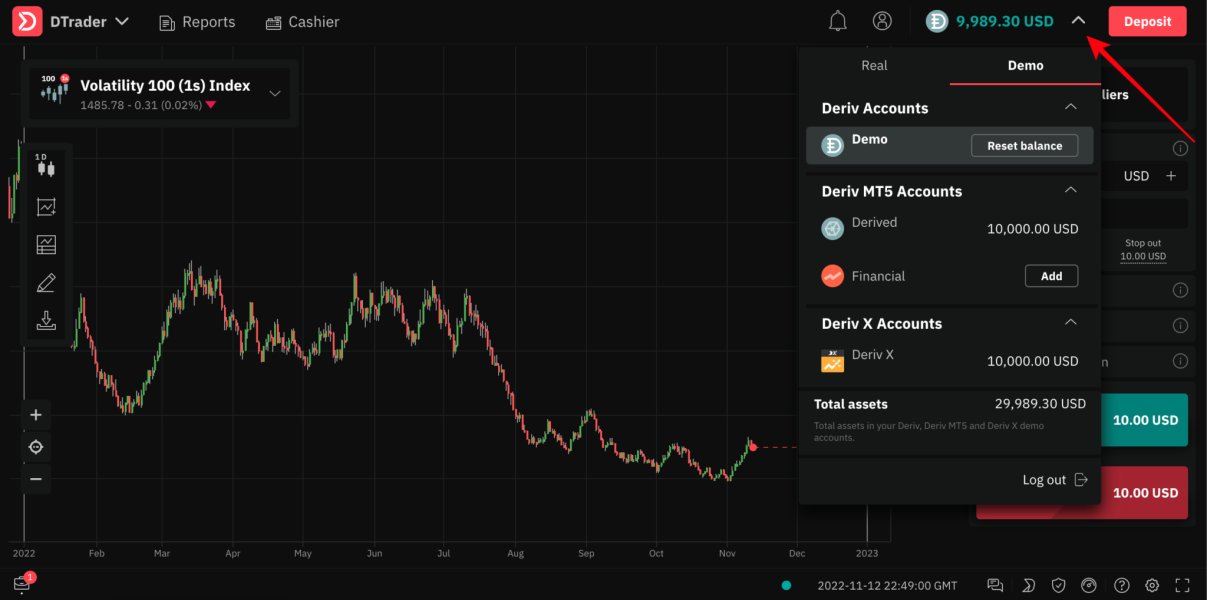Enter fullscreen mode from the footer
This screenshot has height=600, width=1207.
(1183, 585)
